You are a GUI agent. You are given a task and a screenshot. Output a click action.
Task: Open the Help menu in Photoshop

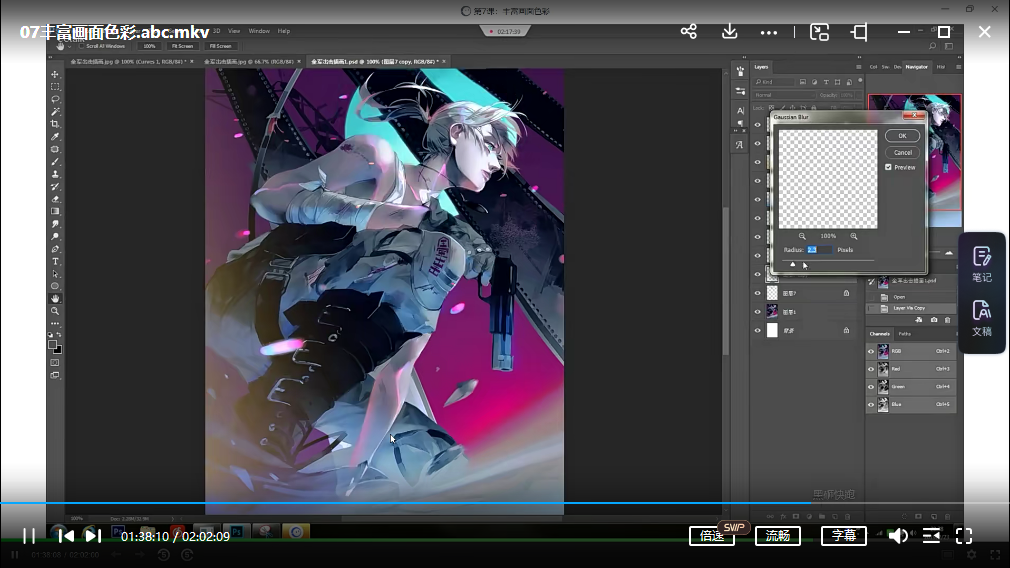(x=283, y=31)
